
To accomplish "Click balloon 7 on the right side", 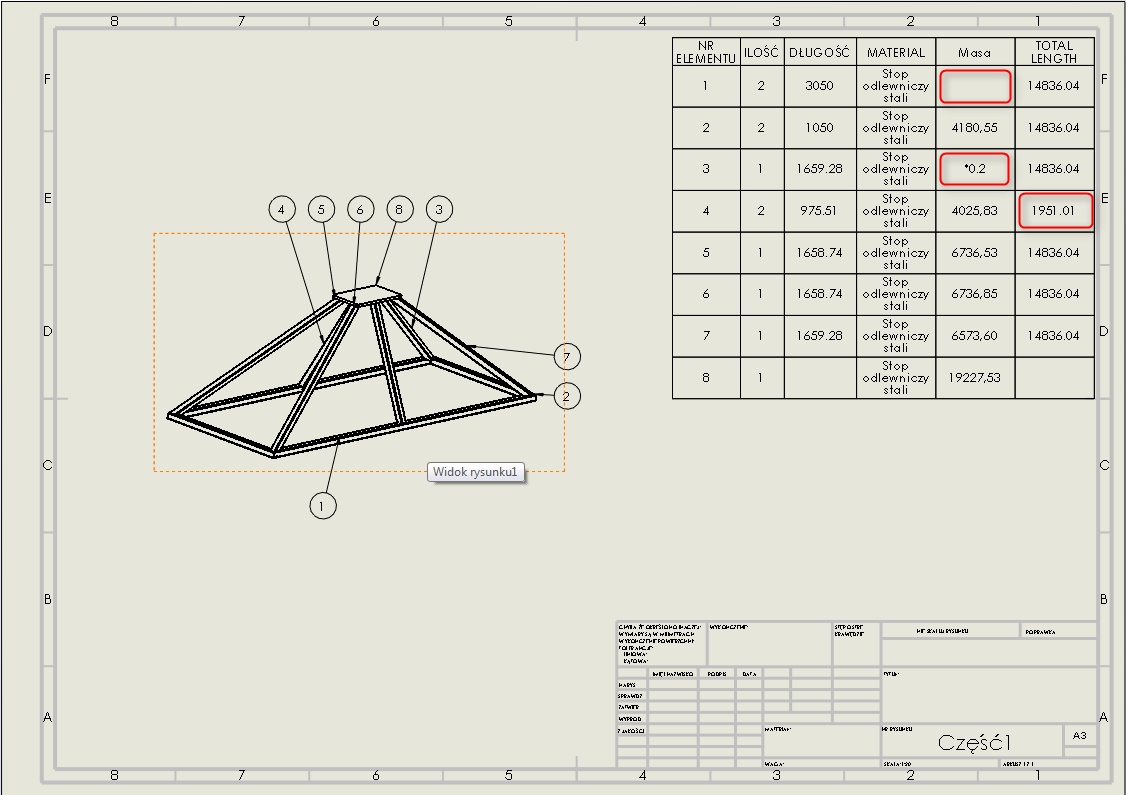I will point(566,356).
